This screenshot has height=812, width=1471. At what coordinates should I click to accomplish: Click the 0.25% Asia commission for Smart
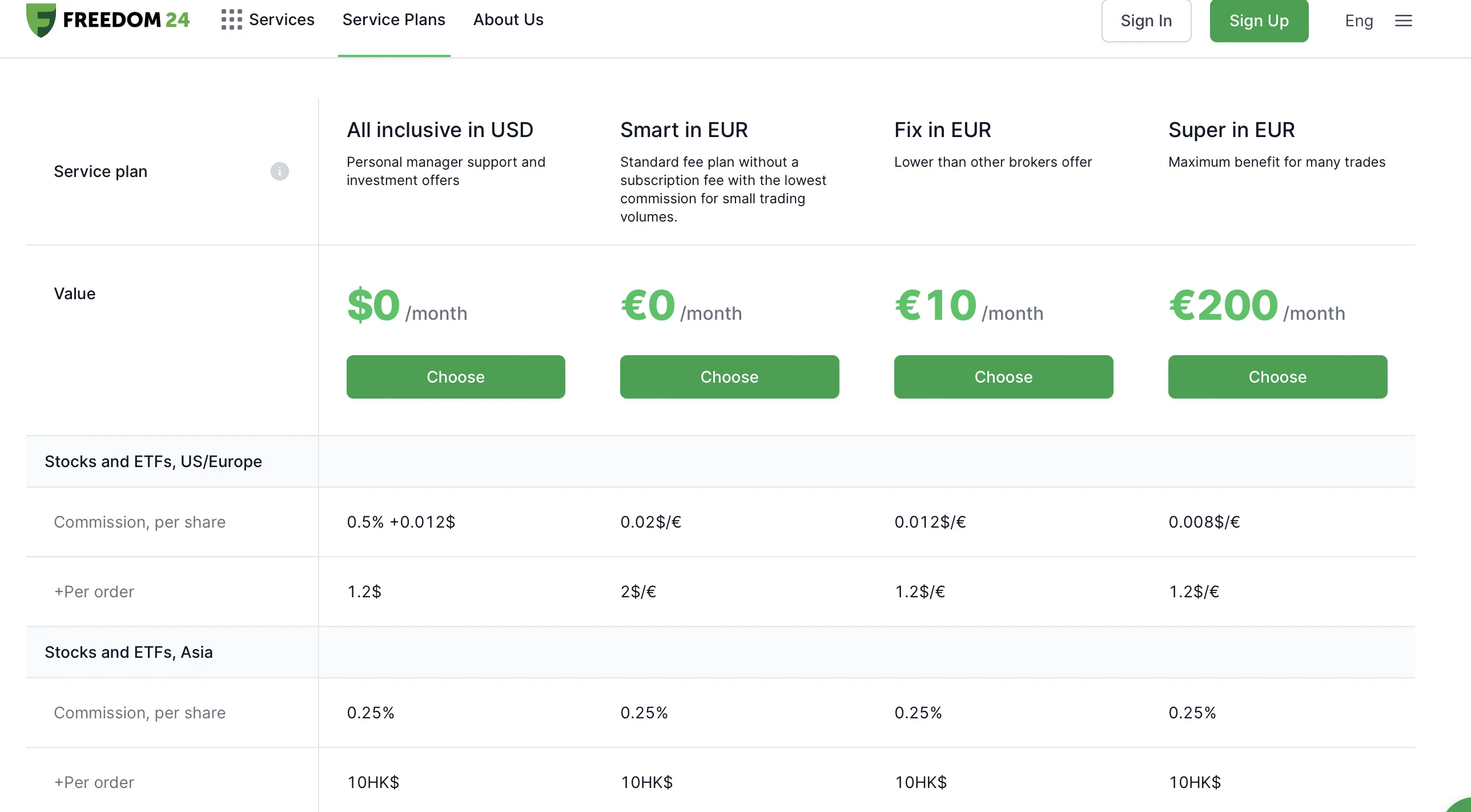(x=644, y=713)
